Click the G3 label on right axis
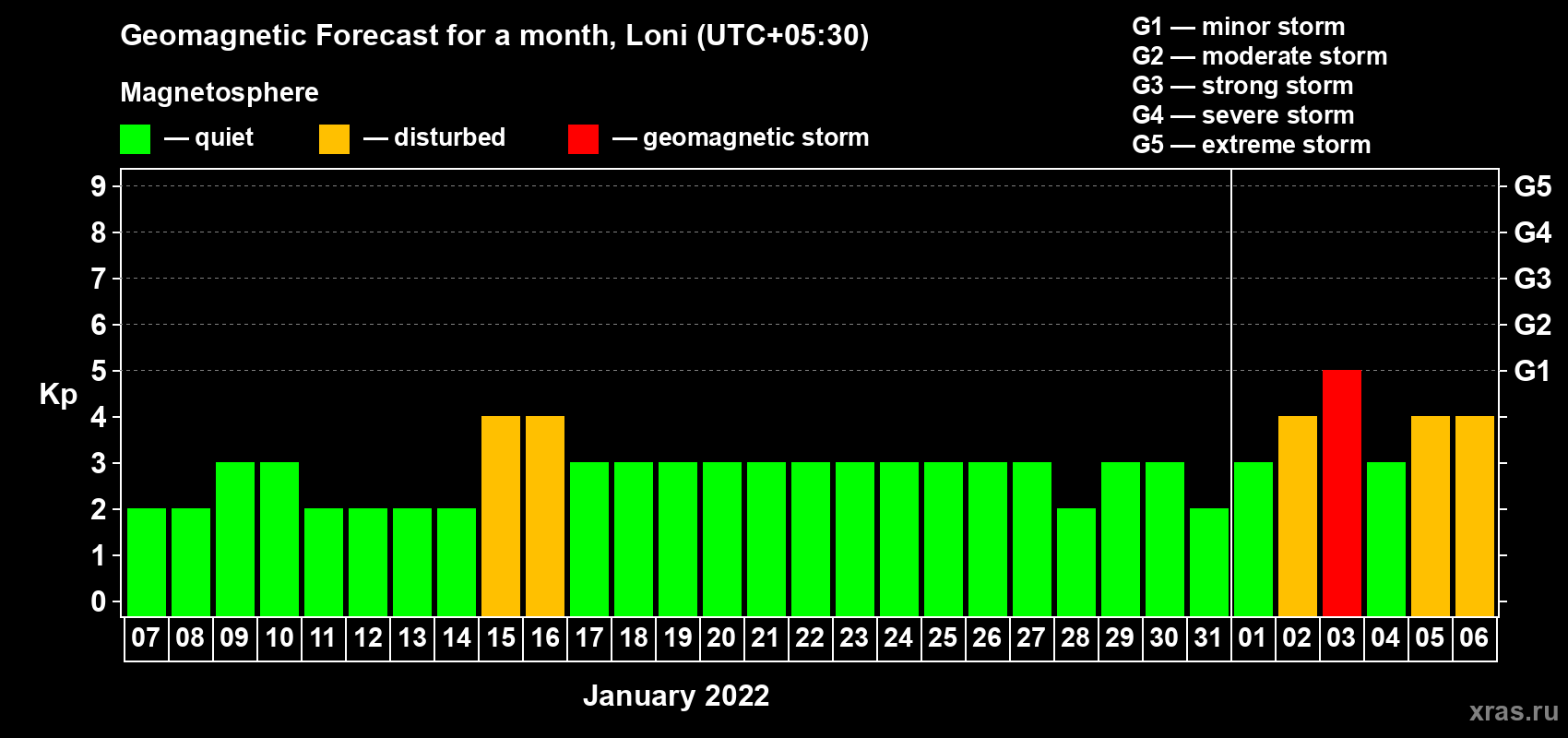This screenshot has width=1568, height=738. (1532, 279)
